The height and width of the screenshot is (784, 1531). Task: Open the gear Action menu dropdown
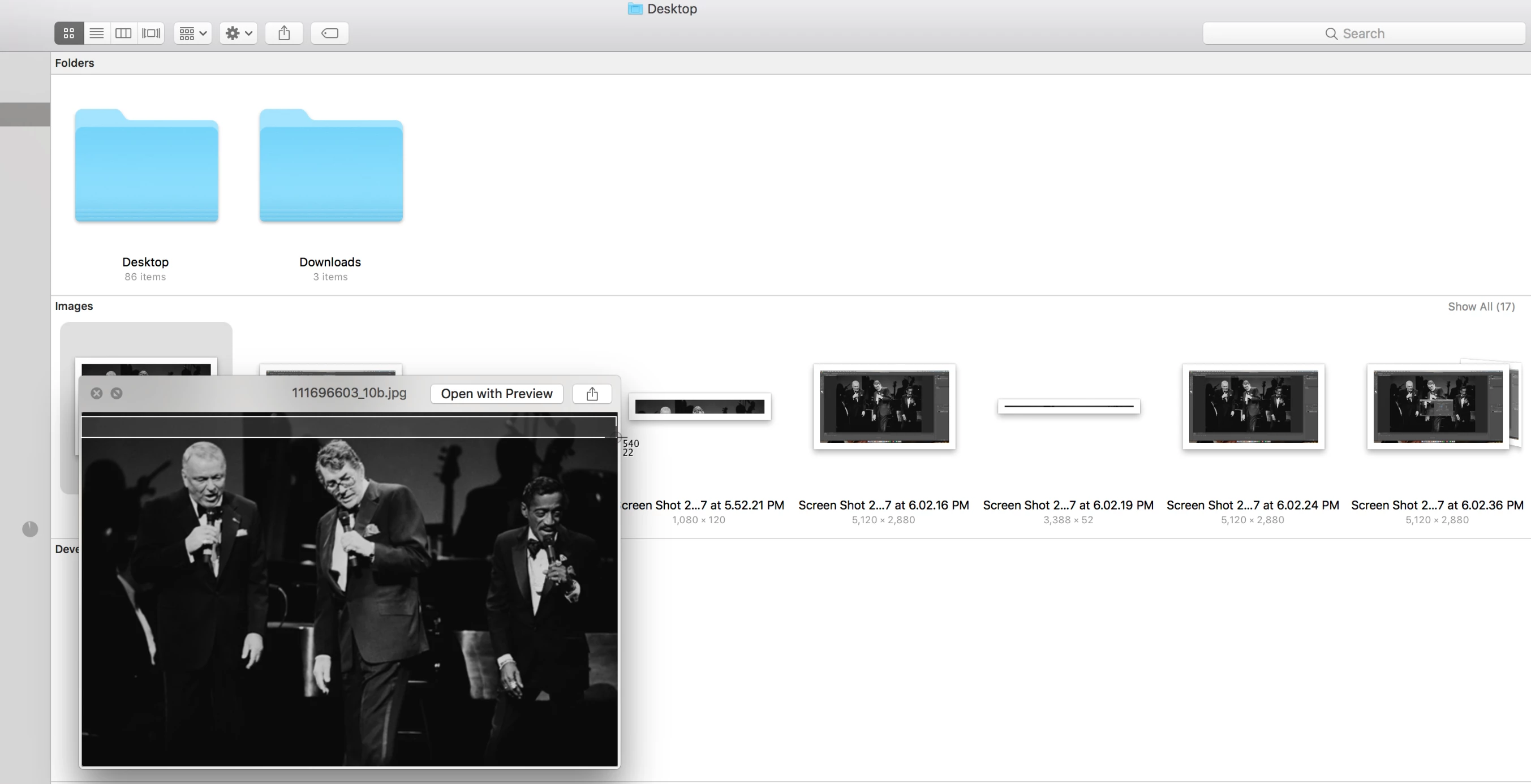(239, 33)
